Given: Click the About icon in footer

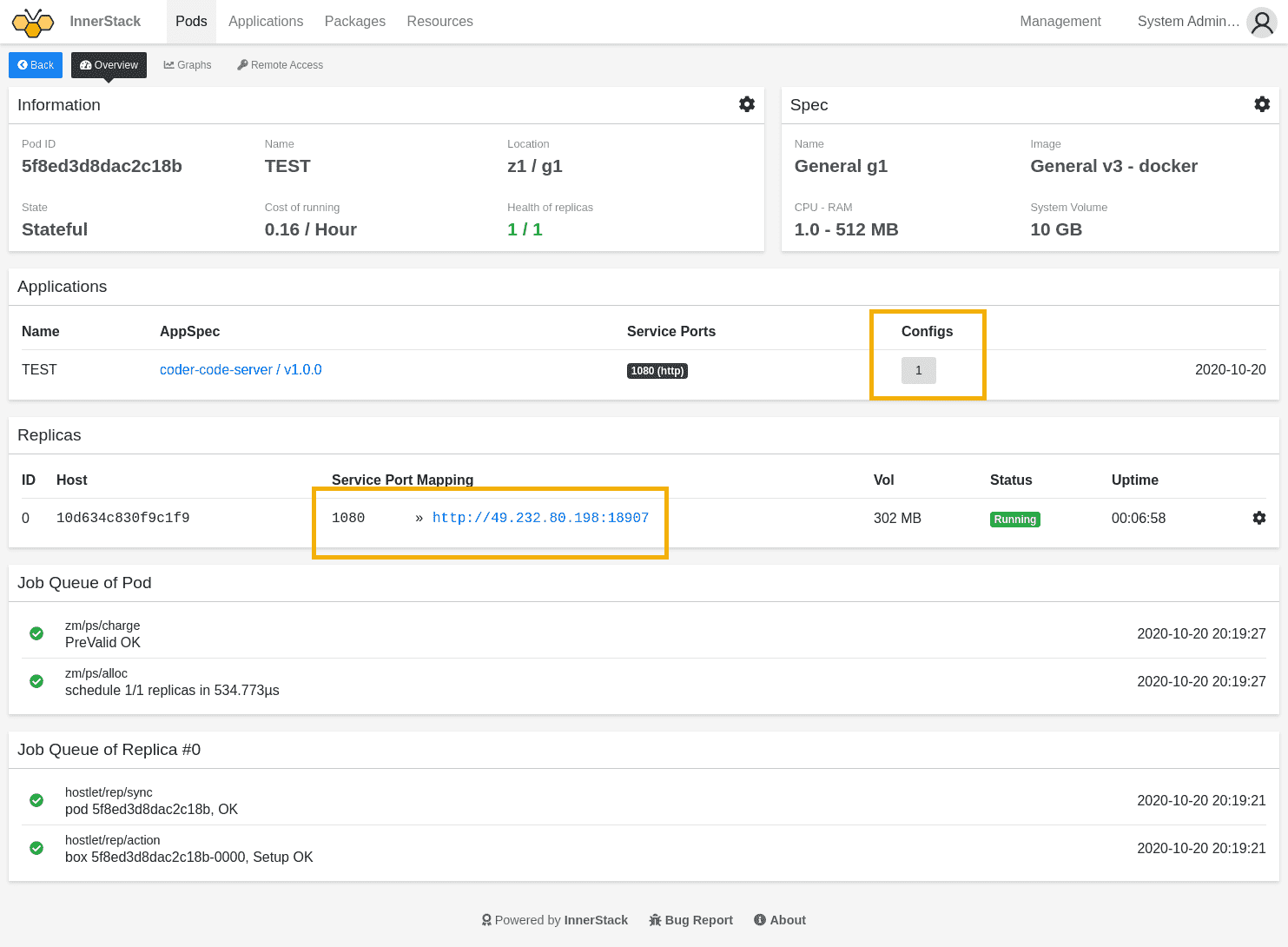Looking at the screenshot, I should click(760, 919).
